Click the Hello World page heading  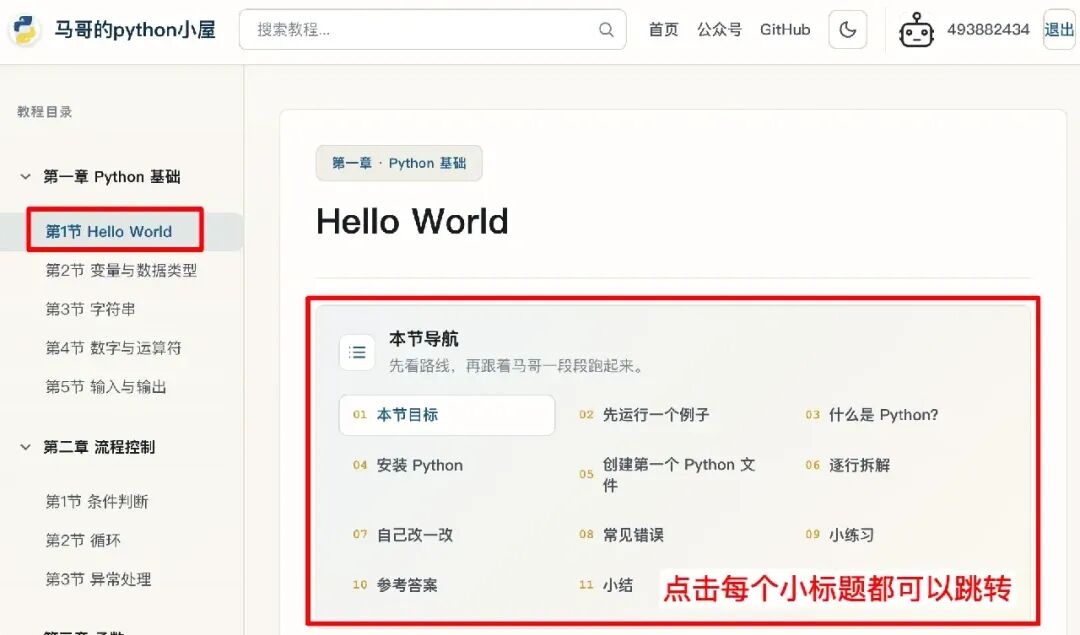point(412,222)
